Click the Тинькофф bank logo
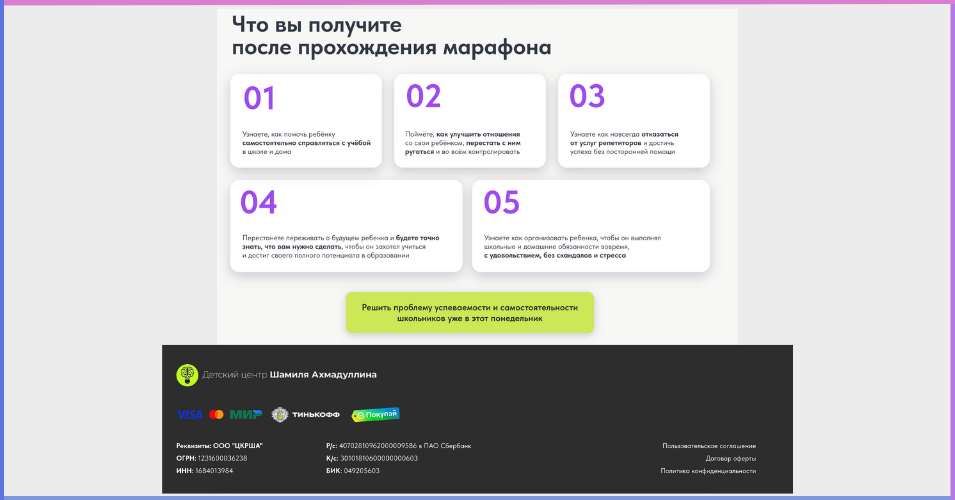 (x=306, y=415)
